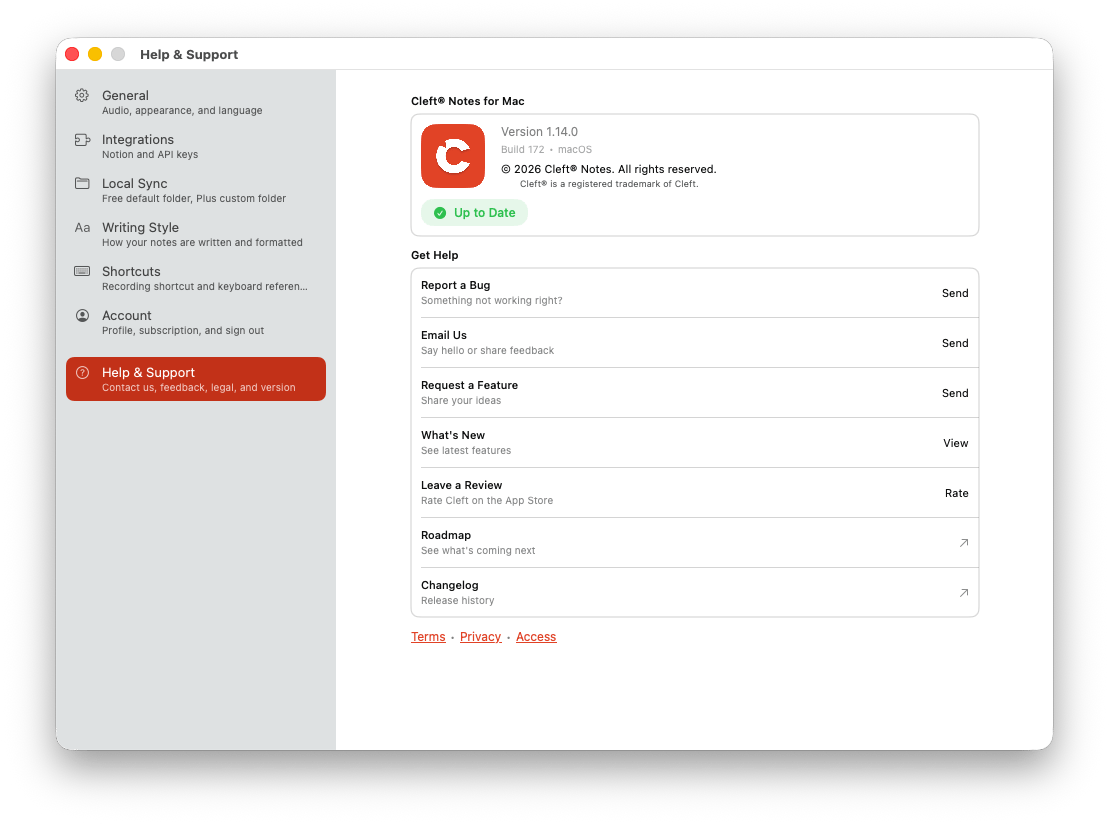The image size is (1109, 824).
Task: Open Changelog via its external arrow icon
Action: click(963, 593)
